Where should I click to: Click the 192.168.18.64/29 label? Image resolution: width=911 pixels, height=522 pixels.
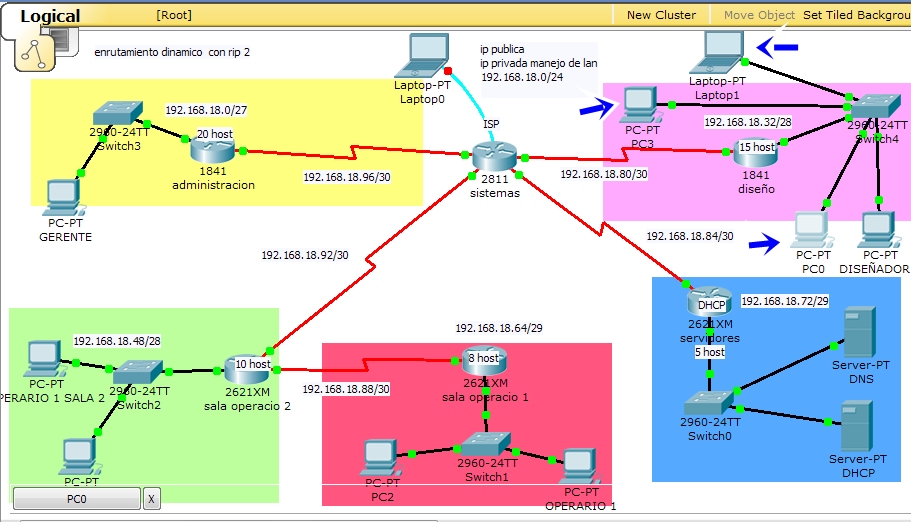coord(498,328)
